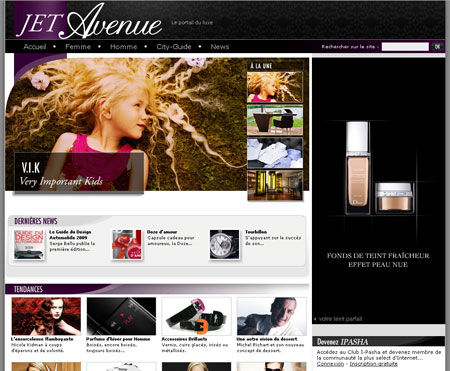The image size is (450, 371).
Task: Open the City-Guide section
Action: pyautogui.click(x=174, y=47)
